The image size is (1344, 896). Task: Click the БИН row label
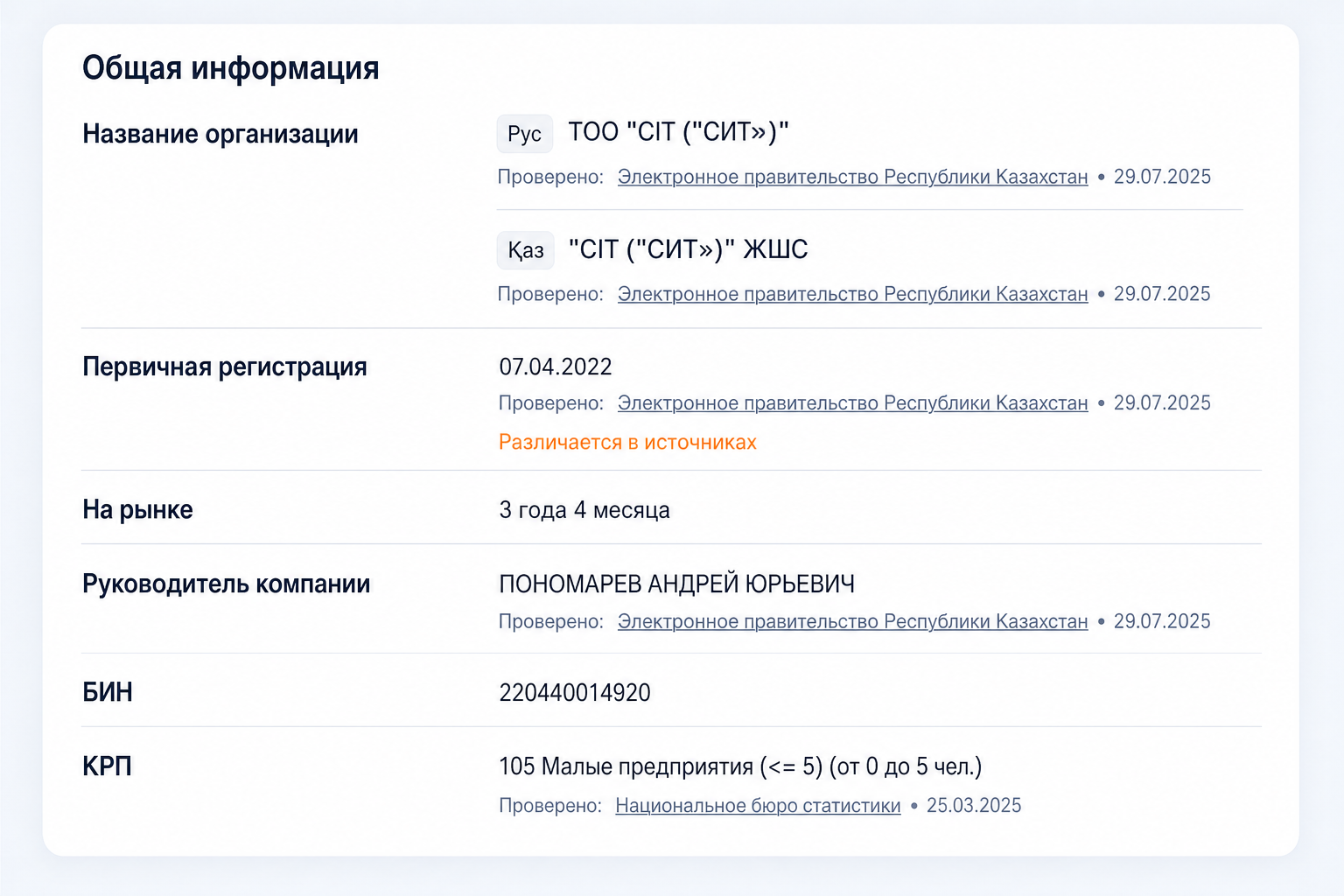pos(108,692)
